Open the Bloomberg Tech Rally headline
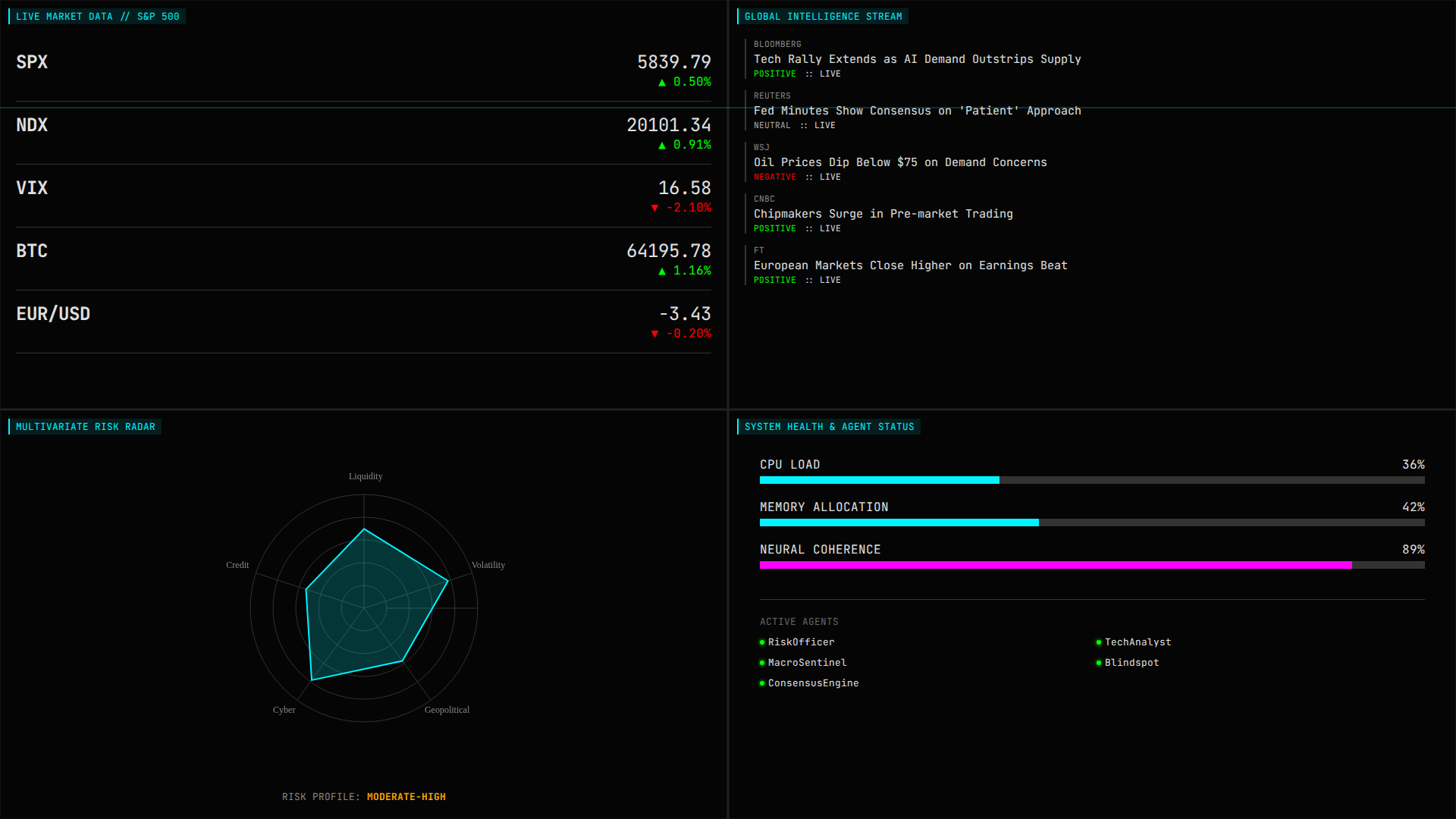 (x=917, y=59)
